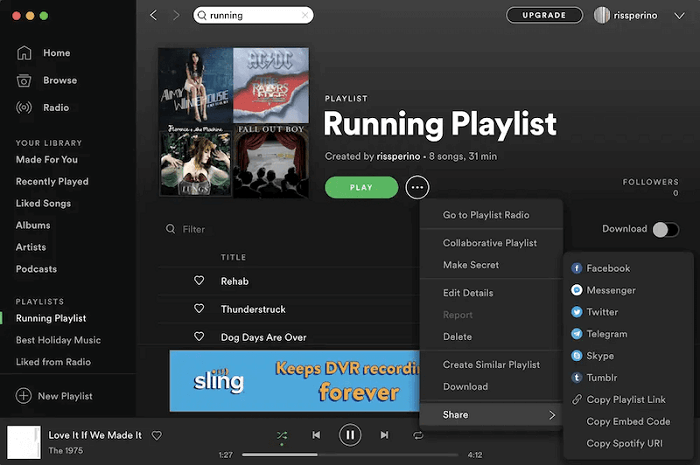Open Albums in Your Library

33,225
